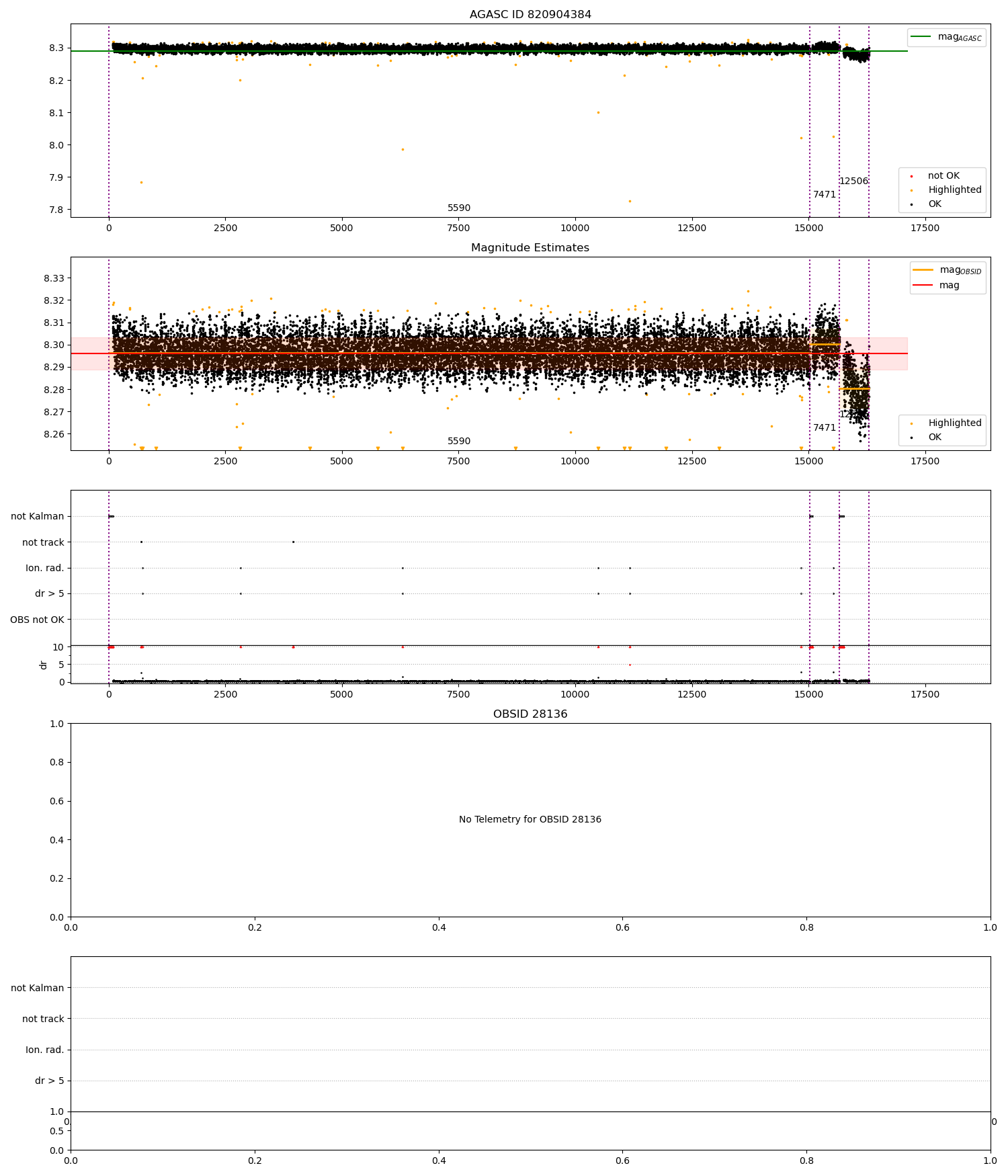Click the 'OBSID 28136' plot title
1008x1176 pixels.
(530, 714)
